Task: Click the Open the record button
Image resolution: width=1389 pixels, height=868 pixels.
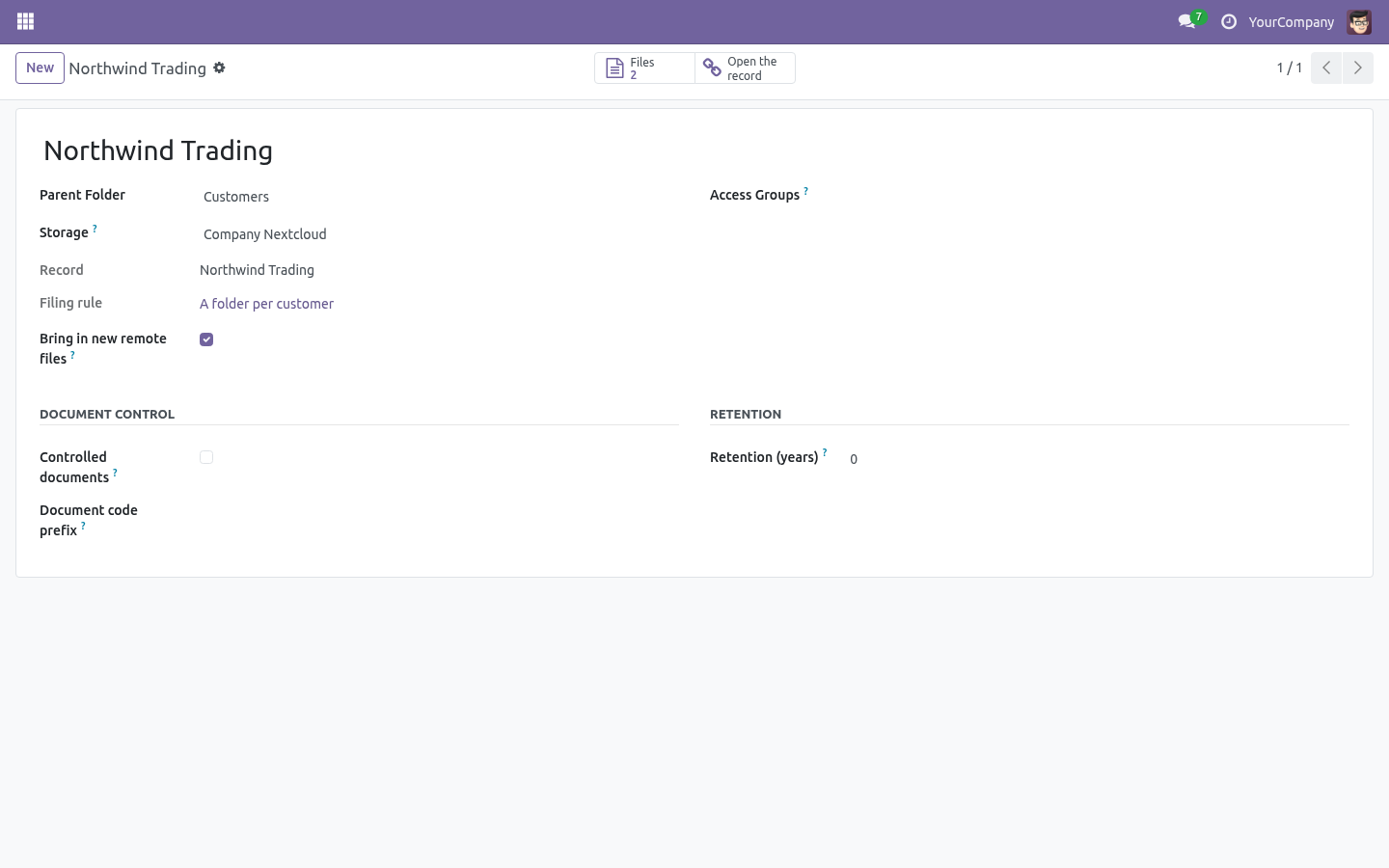Action: coord(745,68)
